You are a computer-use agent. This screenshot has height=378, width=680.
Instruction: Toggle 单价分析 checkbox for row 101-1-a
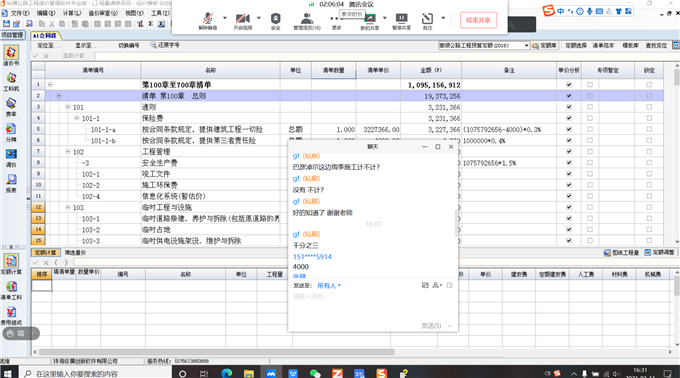point(569,129)
